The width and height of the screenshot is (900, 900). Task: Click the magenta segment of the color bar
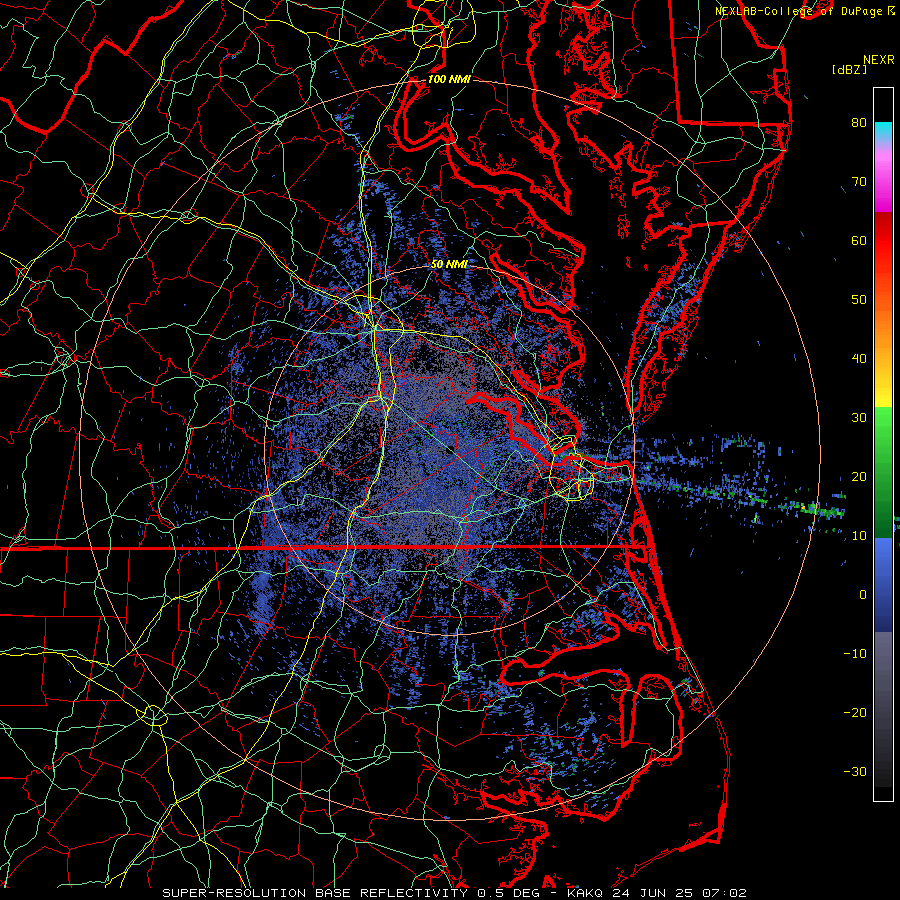coord(883,183)
